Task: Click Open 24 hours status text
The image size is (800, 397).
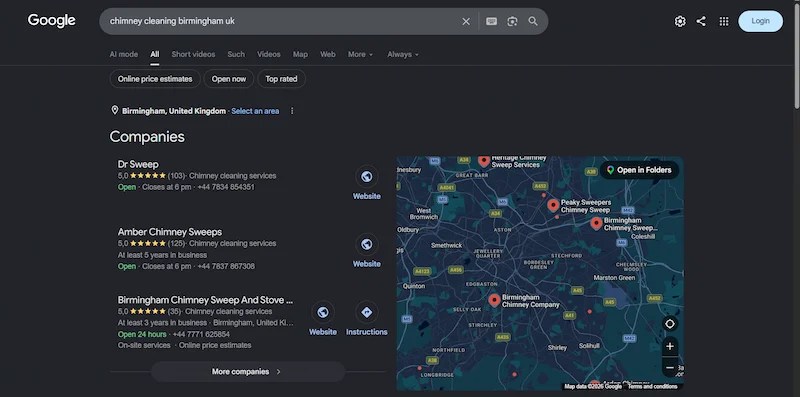Action: click(x=142, y=334)
